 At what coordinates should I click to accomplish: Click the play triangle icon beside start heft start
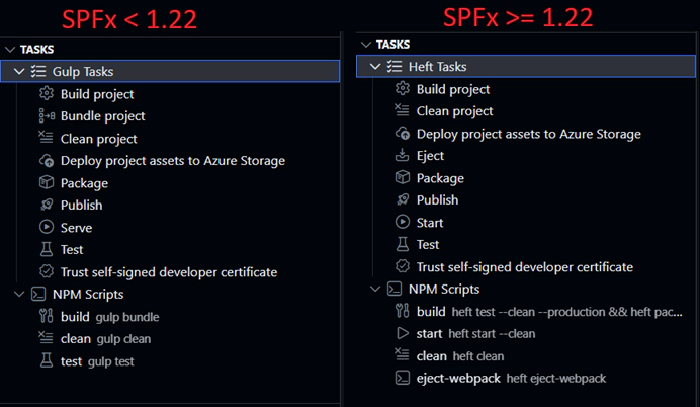[403, 333]
